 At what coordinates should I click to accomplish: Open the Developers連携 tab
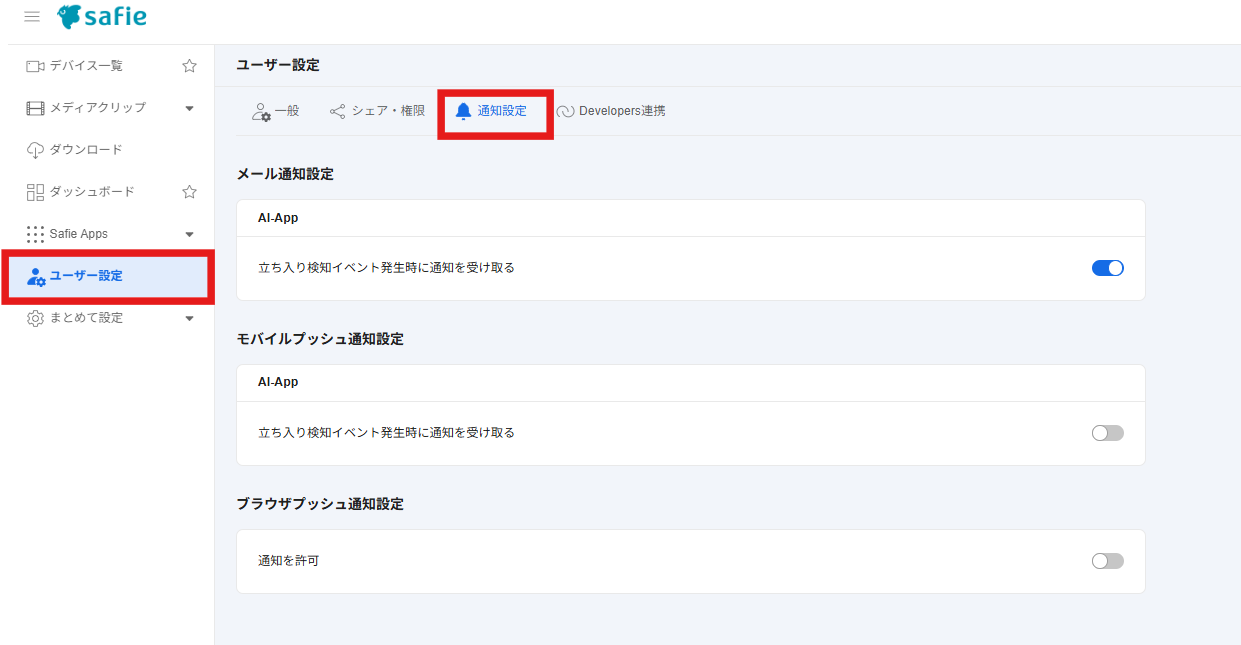(x=611, y=111)
